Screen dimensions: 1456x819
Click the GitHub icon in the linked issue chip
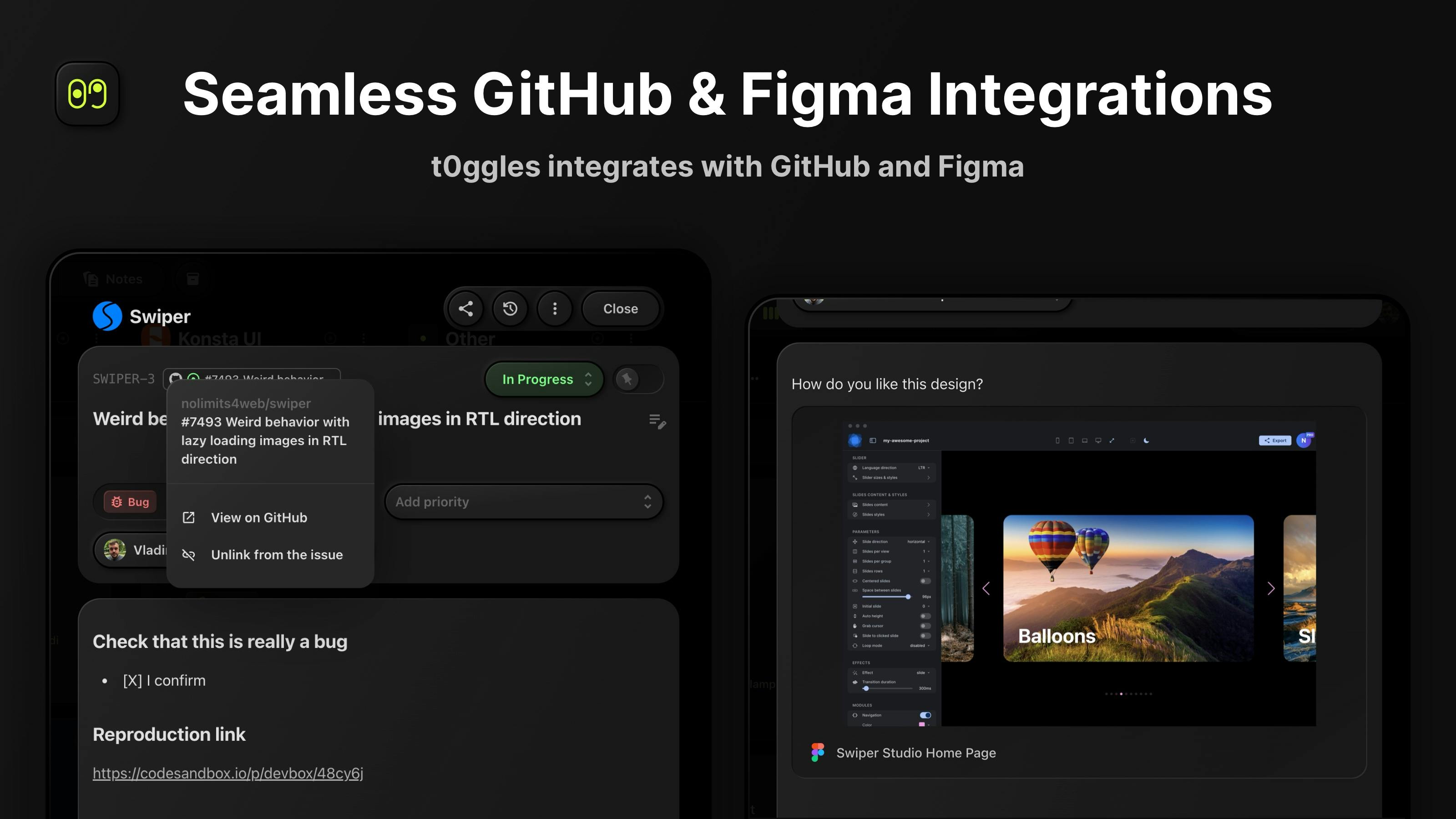click(176, 378)
